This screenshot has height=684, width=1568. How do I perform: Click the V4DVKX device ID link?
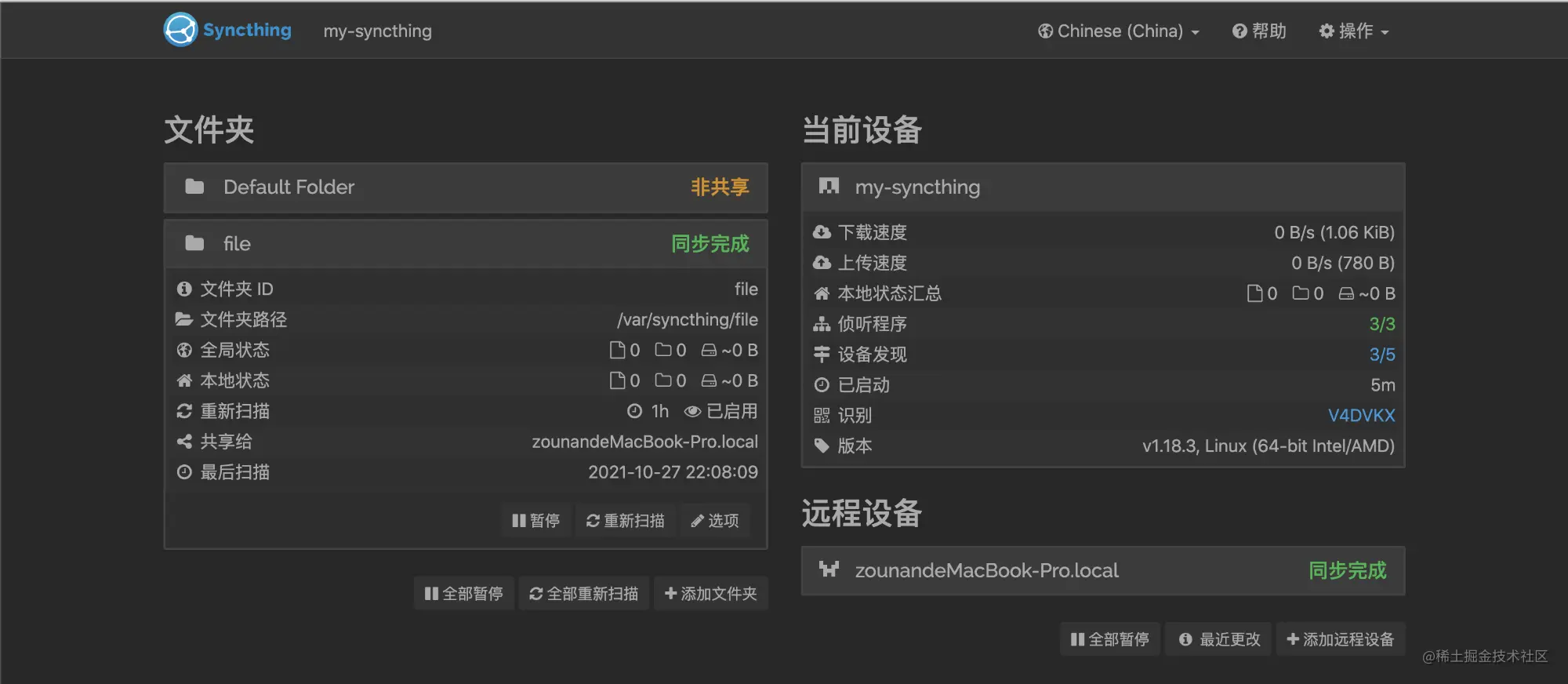point(1362,416)
